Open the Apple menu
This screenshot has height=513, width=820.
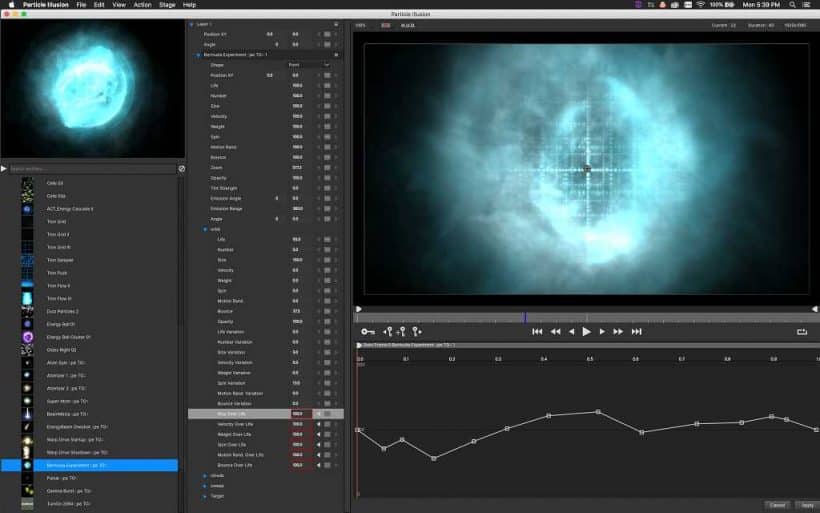tap(11, 5)
